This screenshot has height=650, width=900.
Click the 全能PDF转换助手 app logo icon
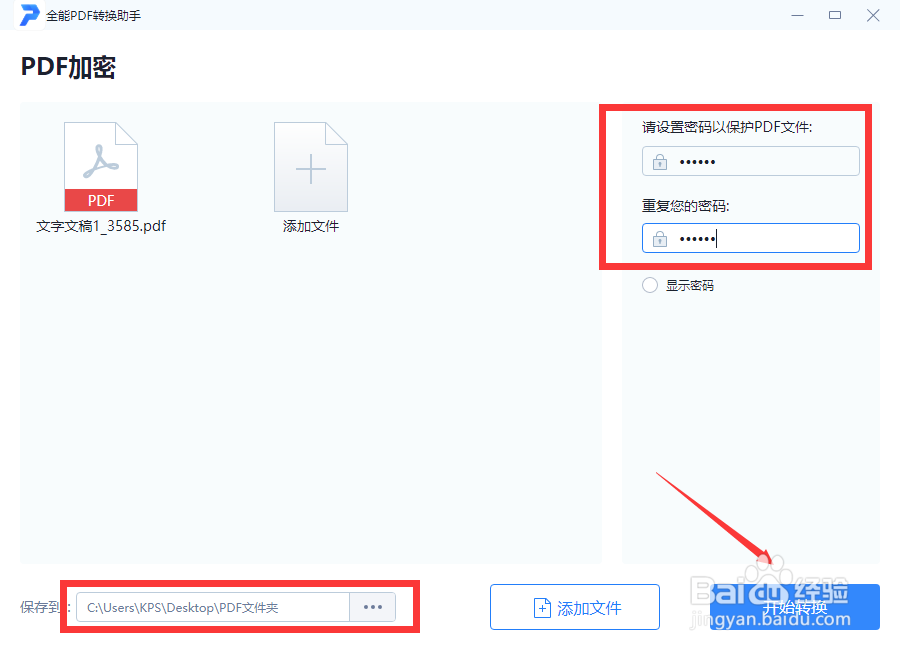28,15
